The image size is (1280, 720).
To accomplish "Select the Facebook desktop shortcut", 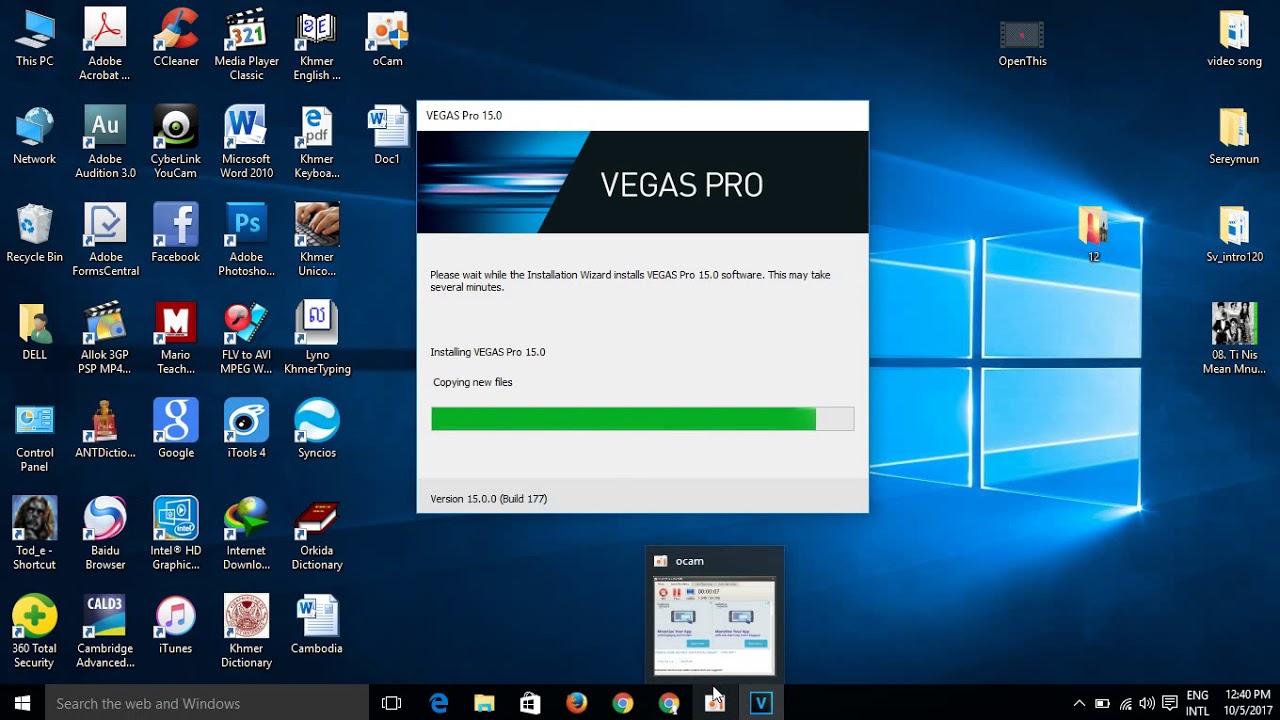I will pyautogui.click(x=176, y=234).
